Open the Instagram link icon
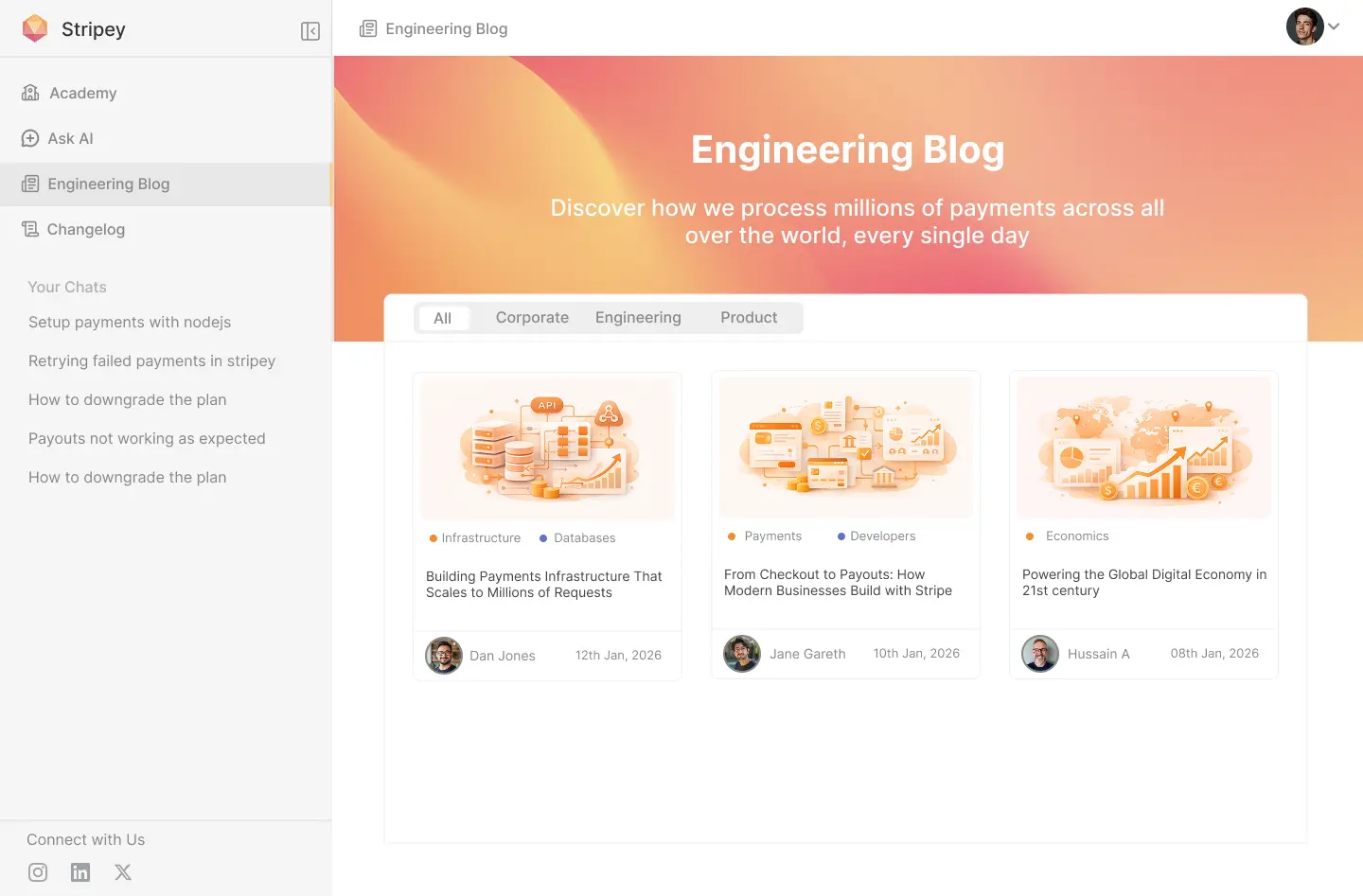This screenshot has width=1363, height=896. [38, 872]
